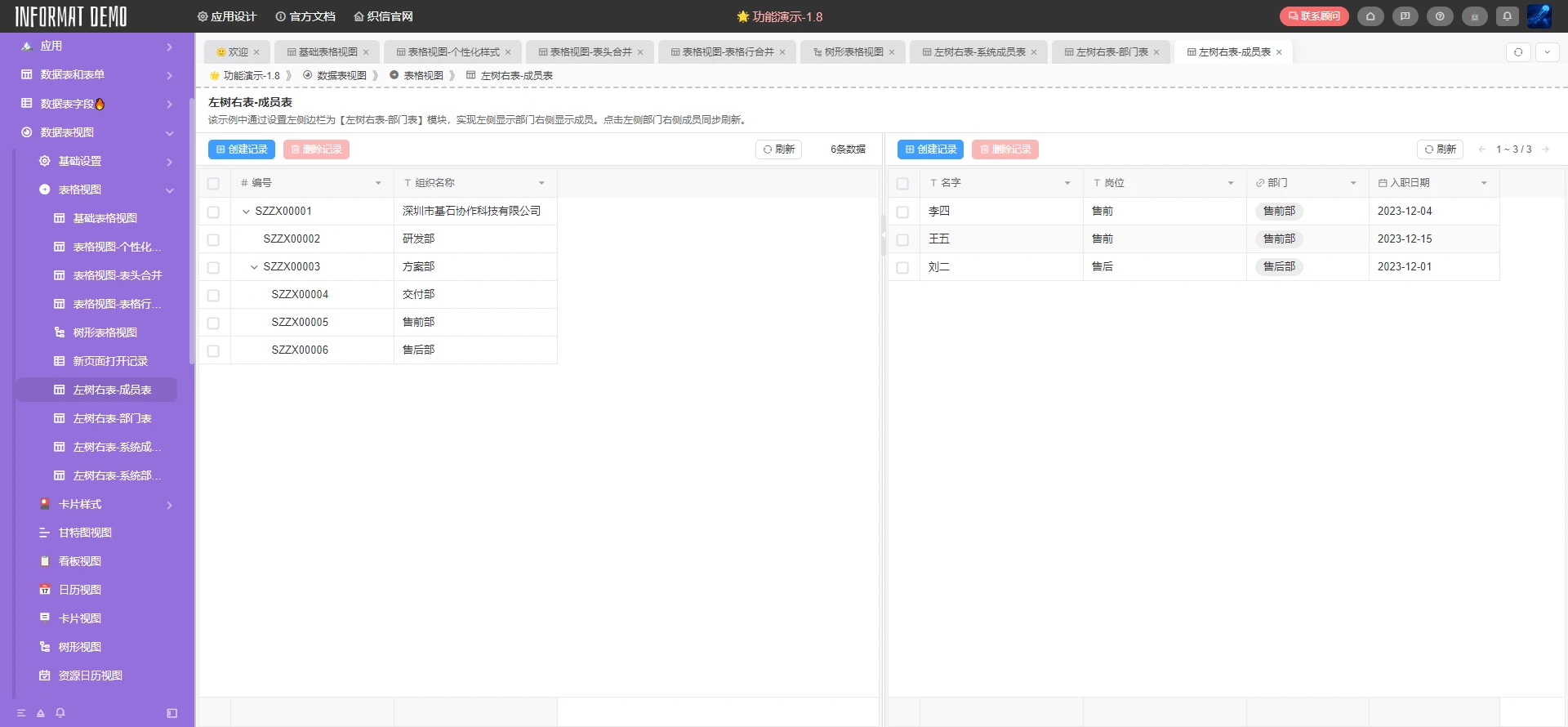Click the 售后部 department tag
This screenshot has width=1568, height=727.
(1279, 266)
